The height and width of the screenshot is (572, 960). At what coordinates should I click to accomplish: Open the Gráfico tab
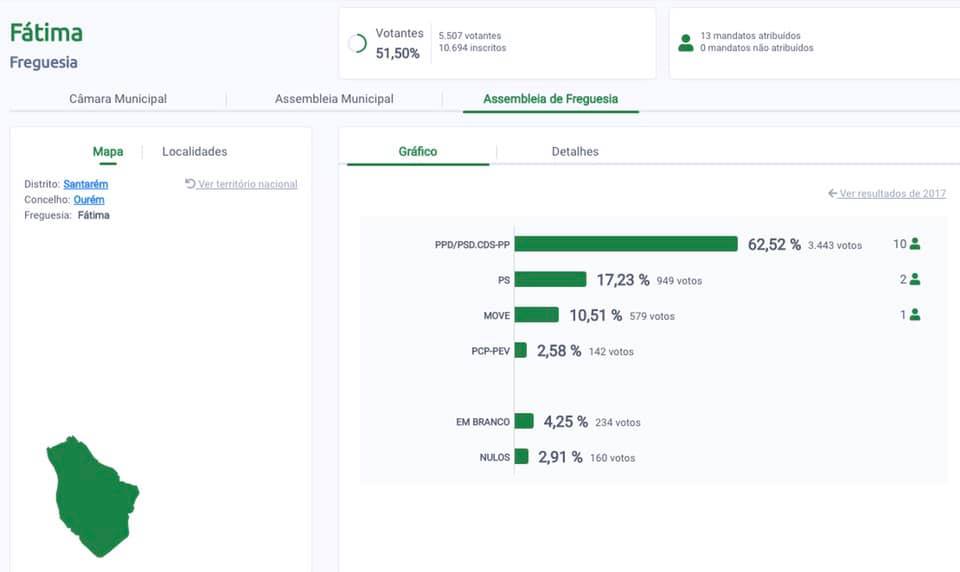tap(418, 151)
